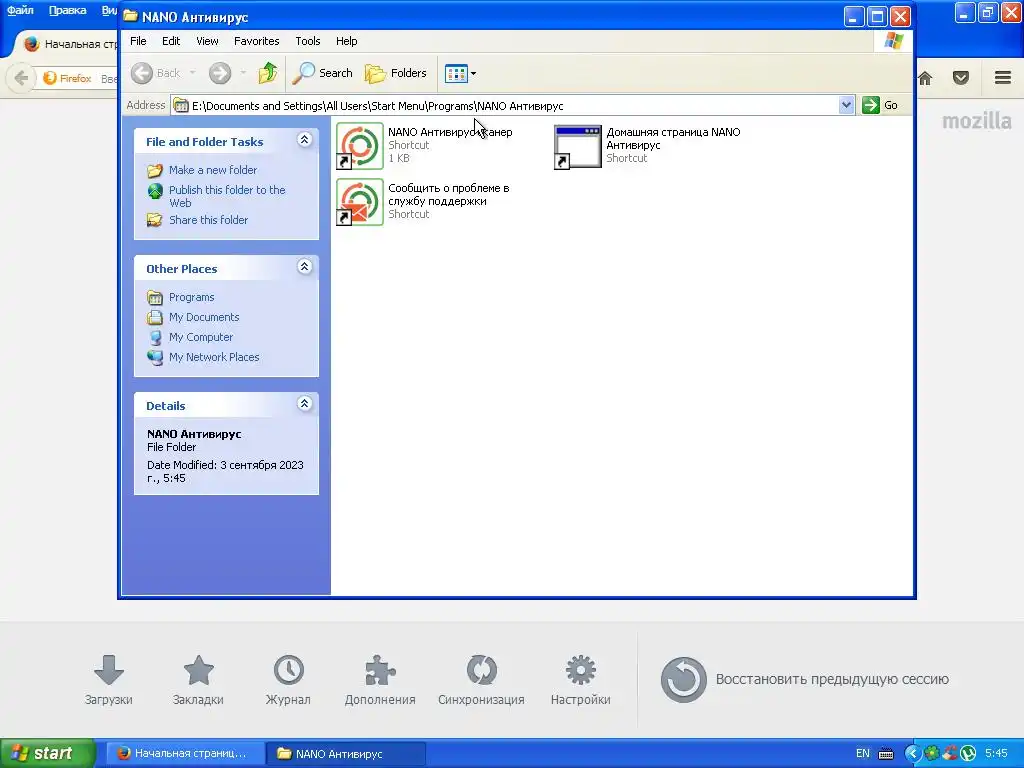Click the EN language indicator
Viewport: 1024px width, 768px height.
[x=863, y=754]
